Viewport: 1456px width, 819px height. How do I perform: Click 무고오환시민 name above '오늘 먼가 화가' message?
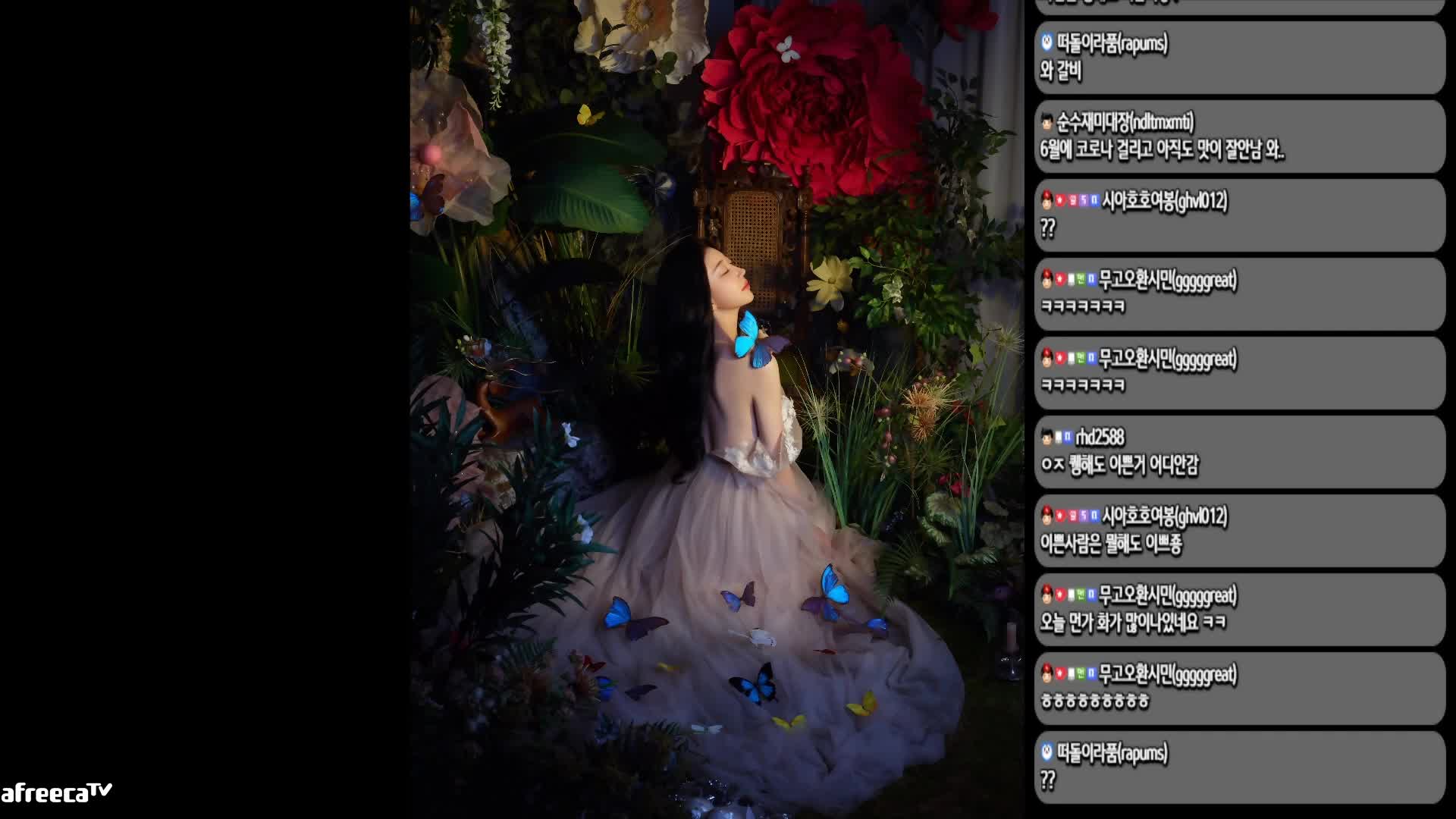point(1168,595)
